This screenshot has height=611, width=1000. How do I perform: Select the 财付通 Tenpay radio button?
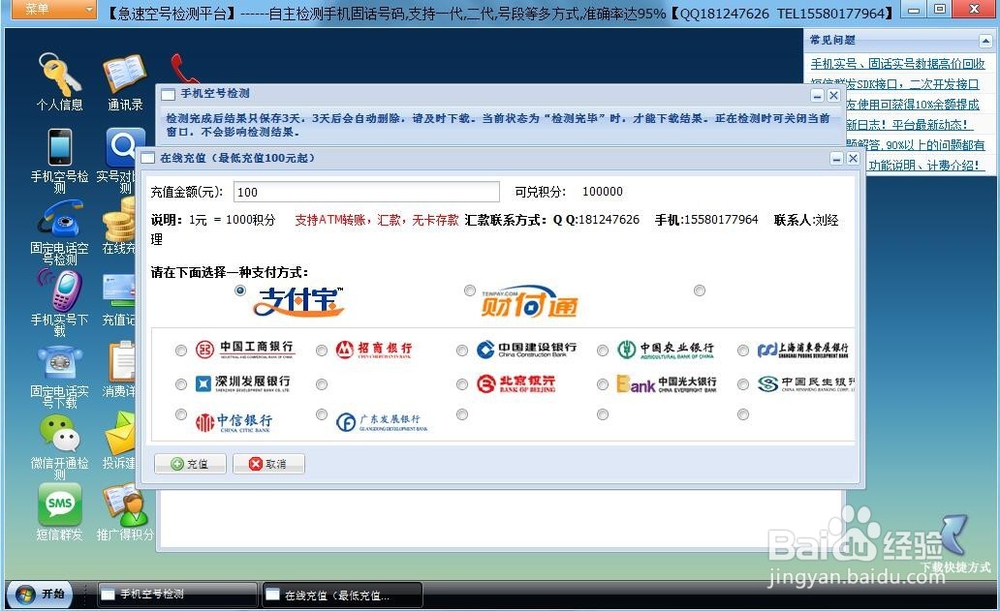tap(469, 290)
